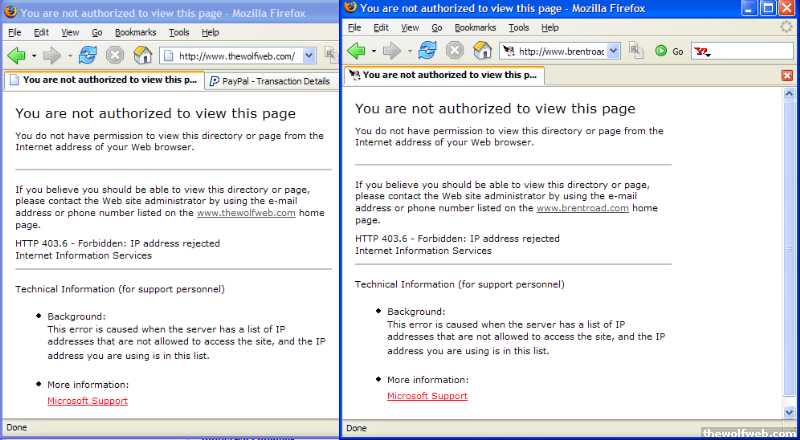Open Edit menu in right window
The width and height of the screenshot is (800, 440).
tap(381, 28)
